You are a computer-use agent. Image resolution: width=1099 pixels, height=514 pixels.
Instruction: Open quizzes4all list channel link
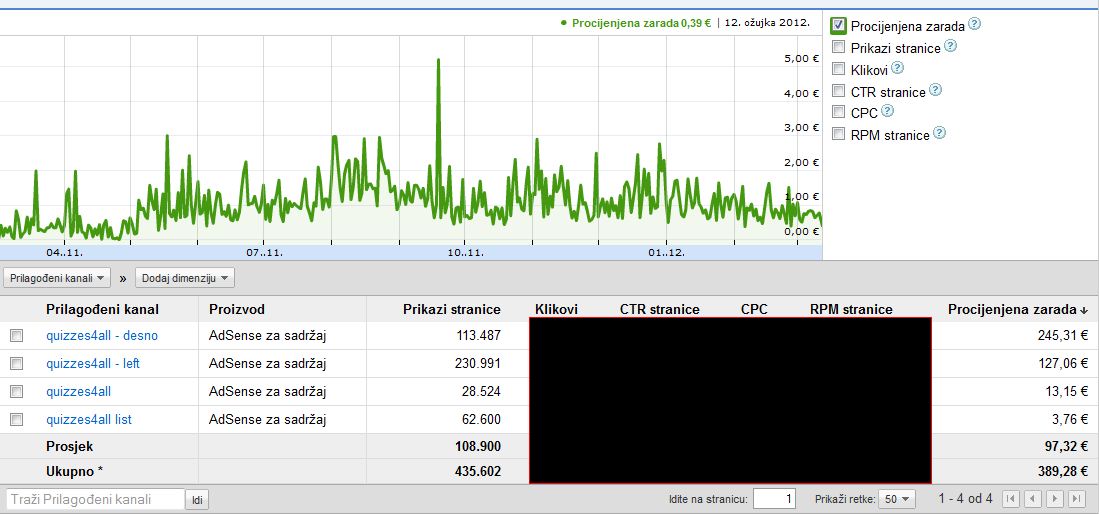89,420
